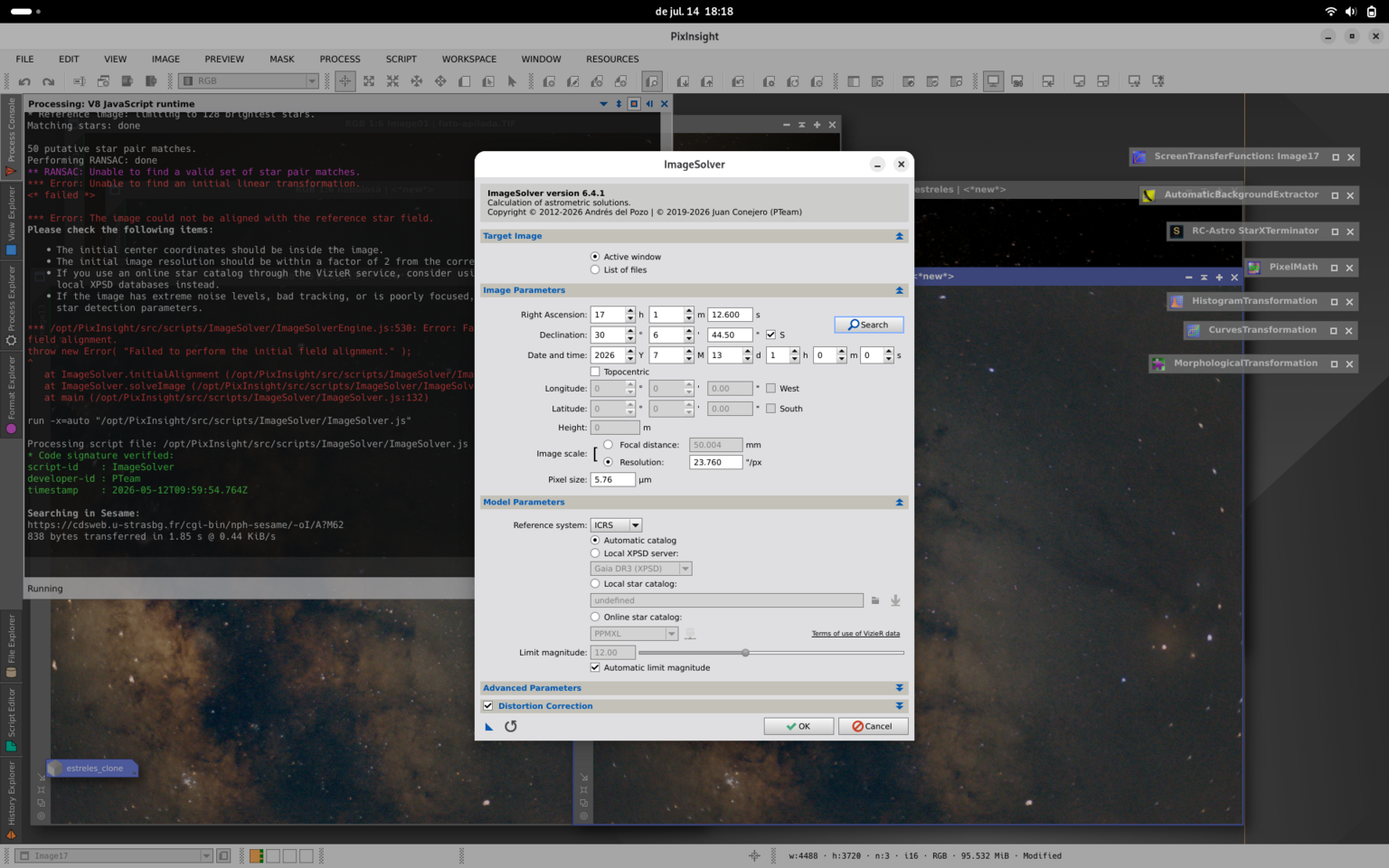Screen dimensions: 1389x868
Task: Click the Search coordinates button
Action: click(869, 325)
